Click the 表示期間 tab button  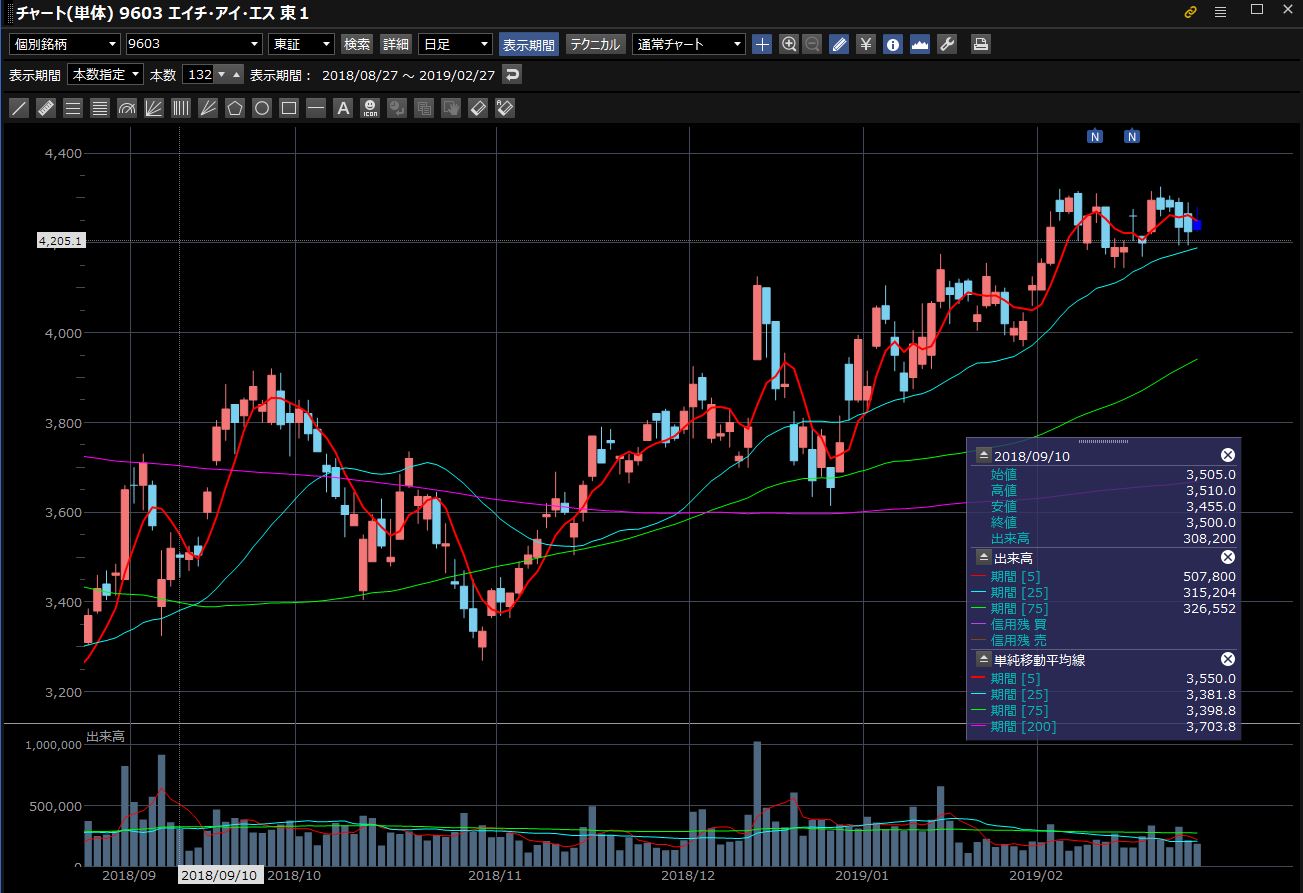529,44
